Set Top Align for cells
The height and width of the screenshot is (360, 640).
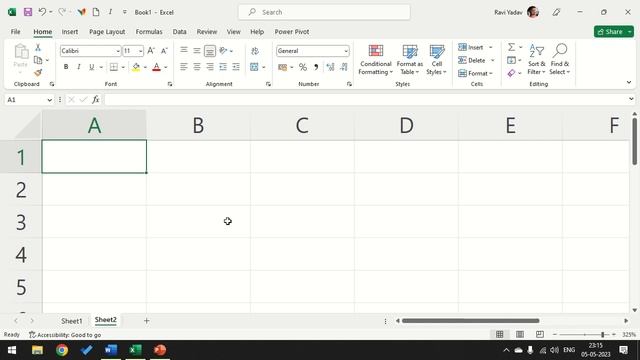(x=184, y=50)
